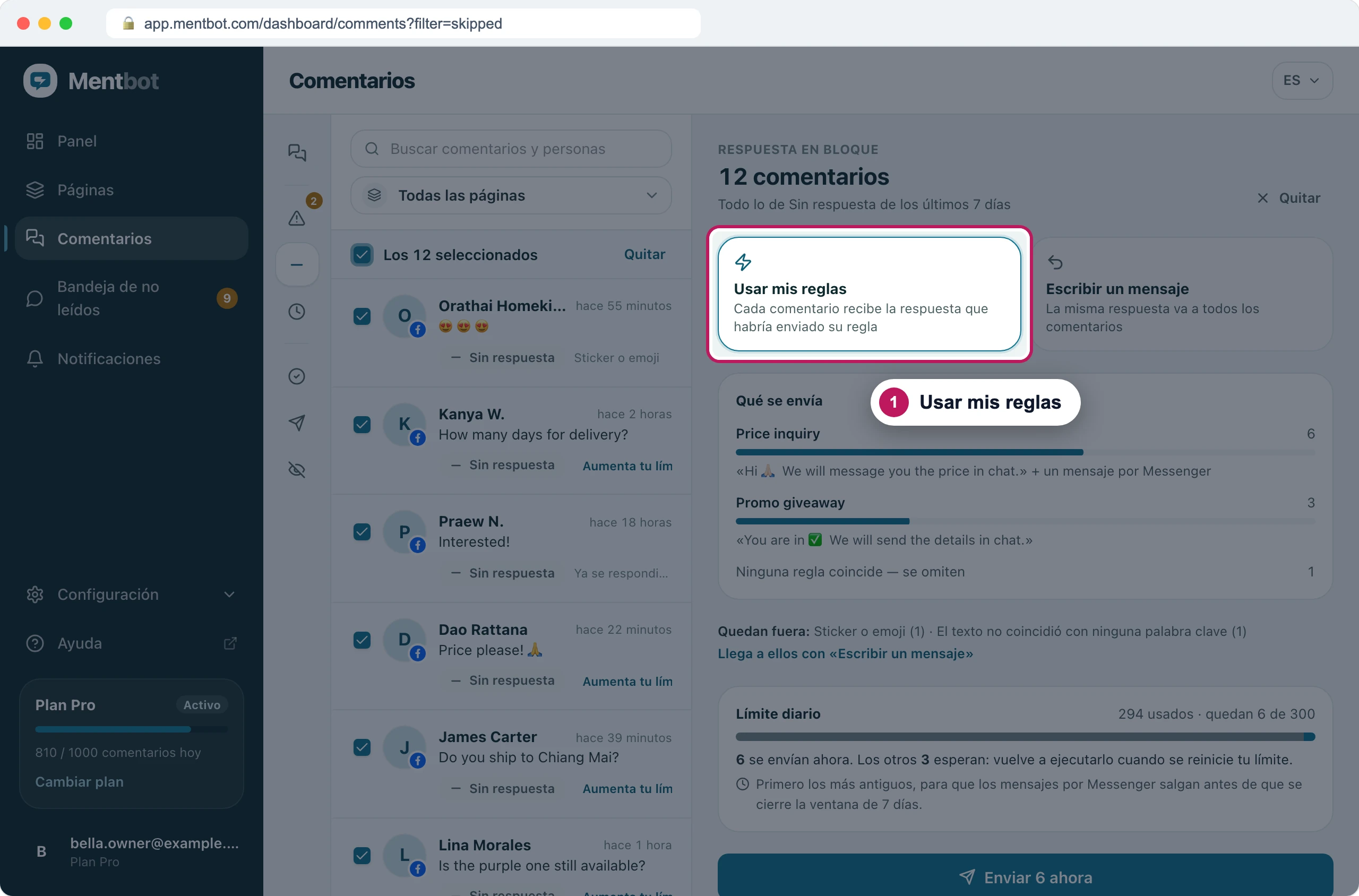Uncheck Dao Rattana comment checkbox

click(x=362, y=640)
